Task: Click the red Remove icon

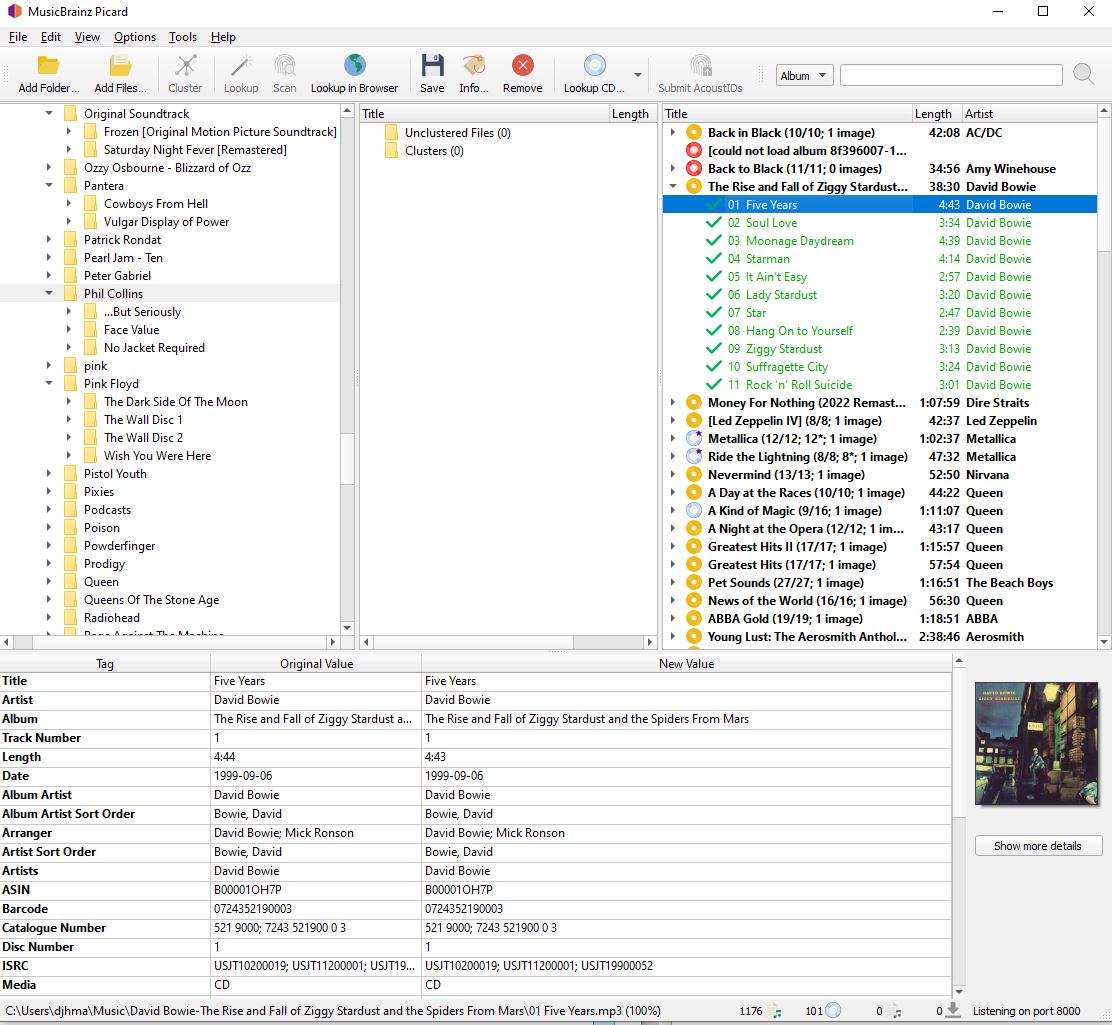Action: pos(522,67)
